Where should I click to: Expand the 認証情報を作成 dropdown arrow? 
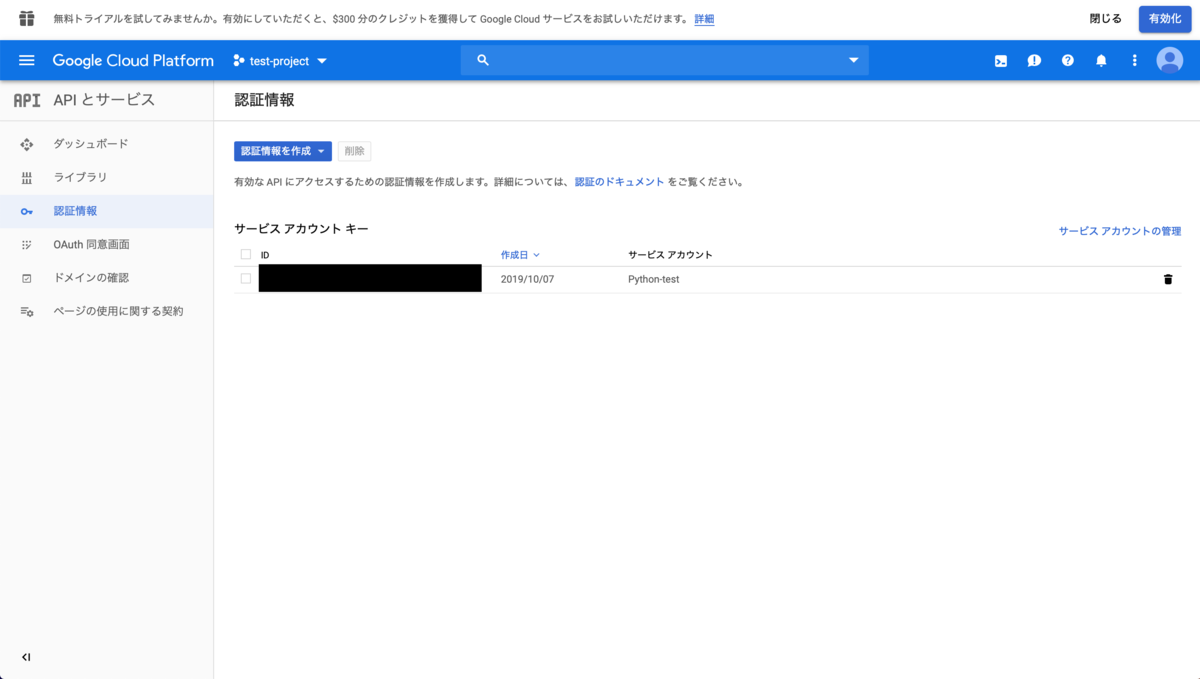[x=320, y=151]
